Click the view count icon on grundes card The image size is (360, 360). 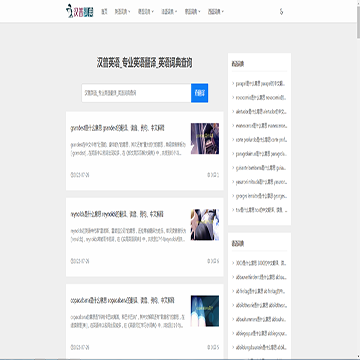[209, 175]
